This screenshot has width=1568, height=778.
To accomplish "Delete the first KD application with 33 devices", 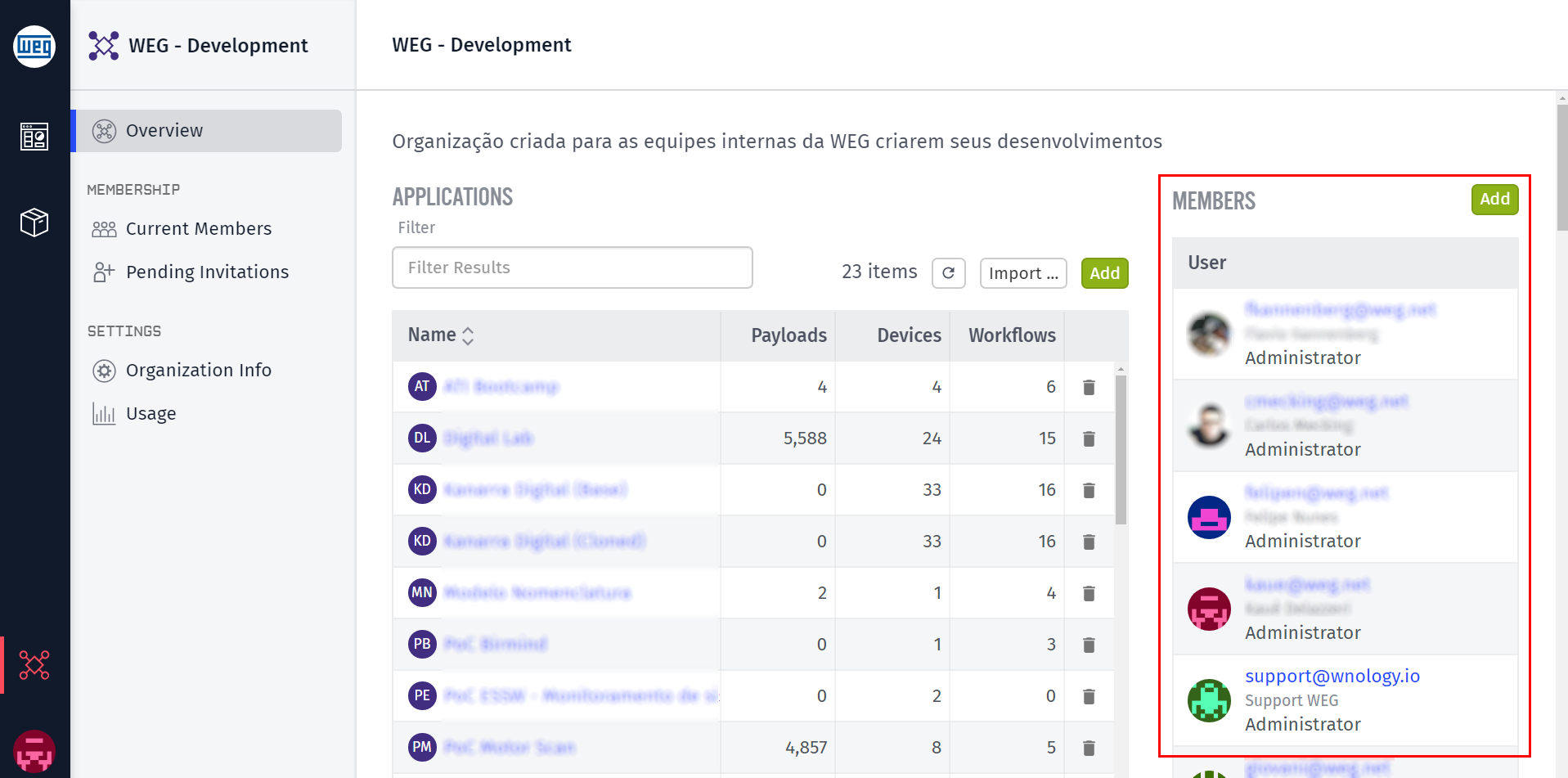I will coord(1089,490).
